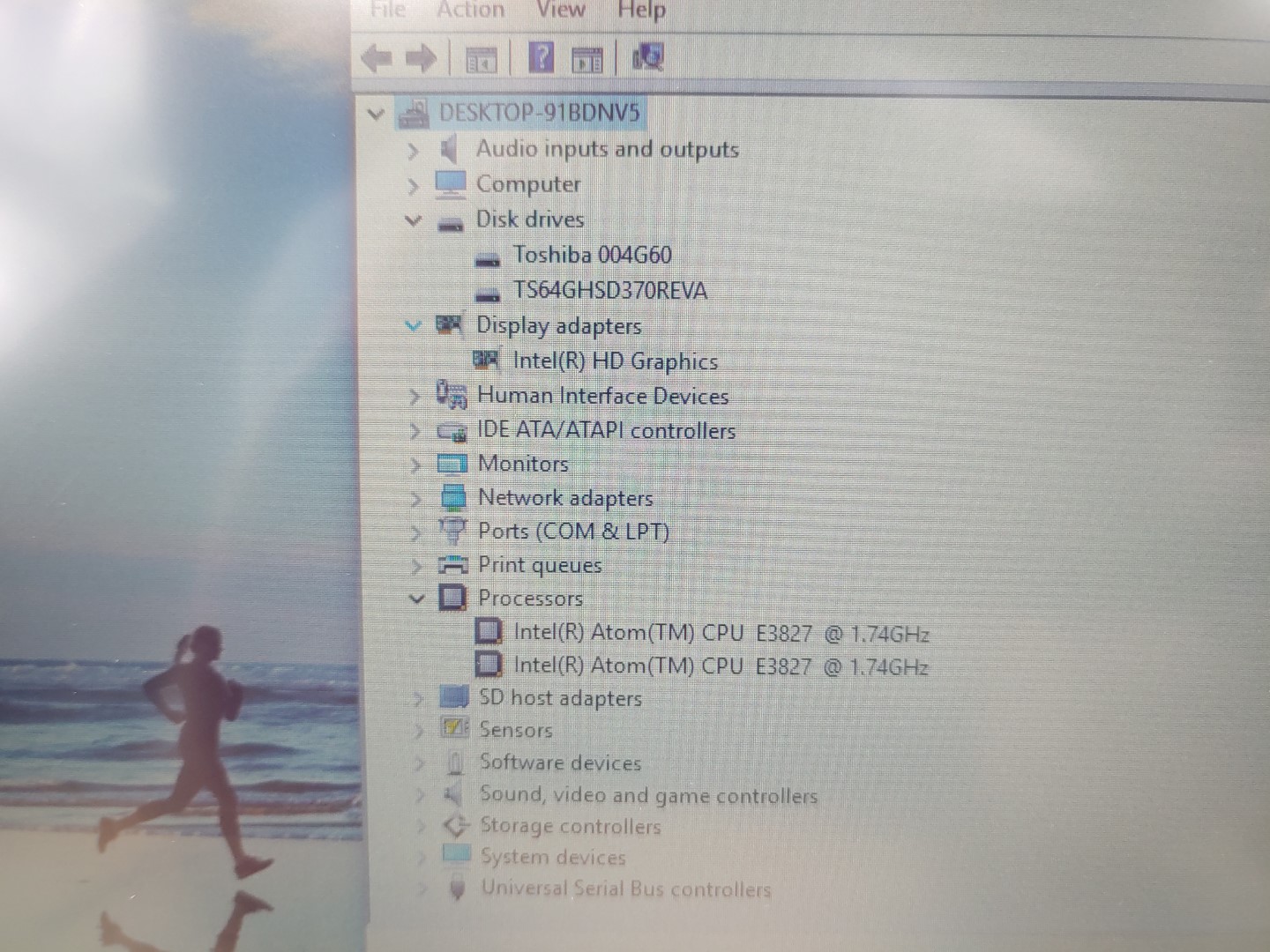
Task: Click the Forward navigation arrow icon
Action: [x=422, y=58]
